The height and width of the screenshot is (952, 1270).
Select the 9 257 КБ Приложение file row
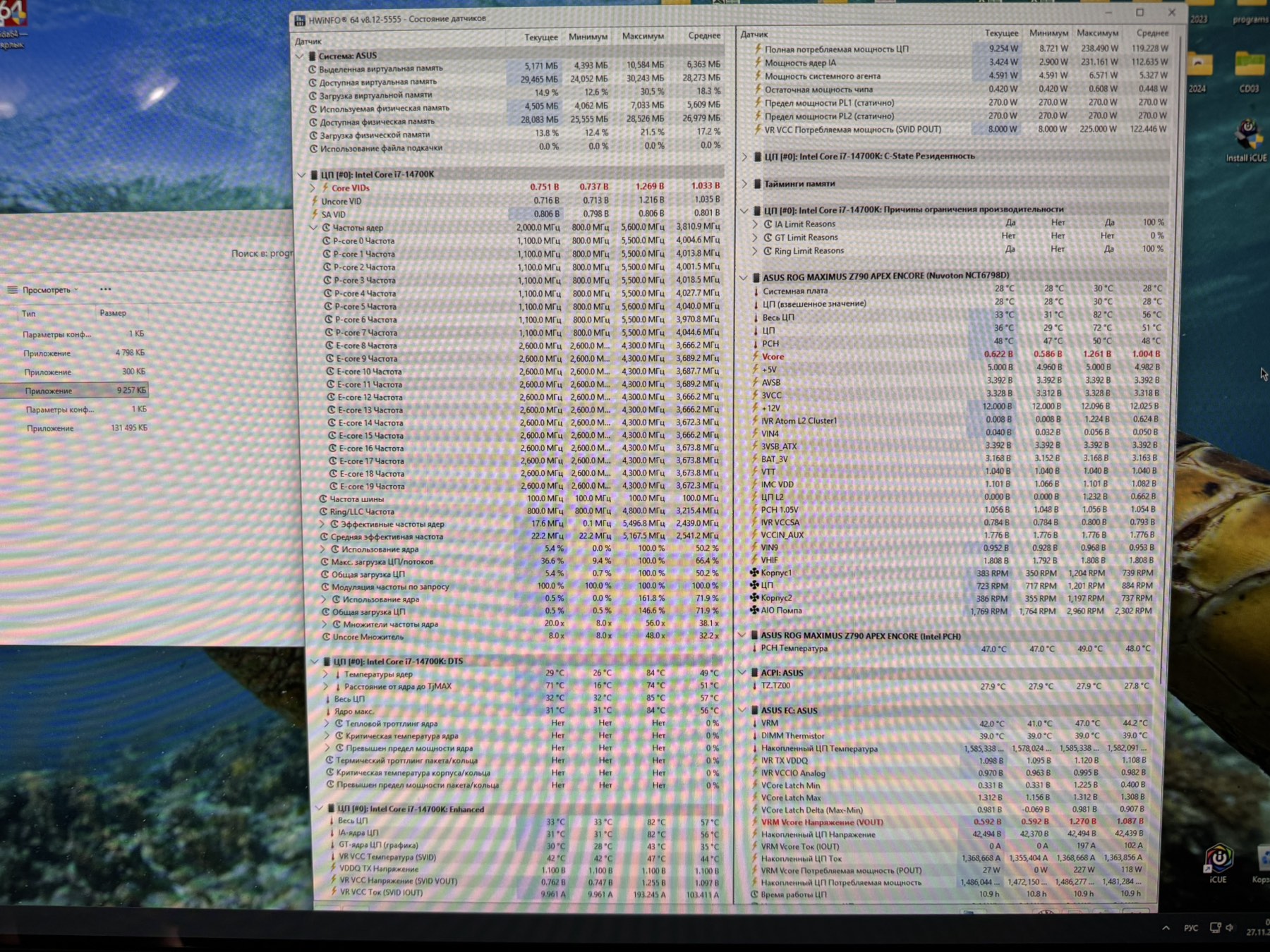[x=74, y=391]
